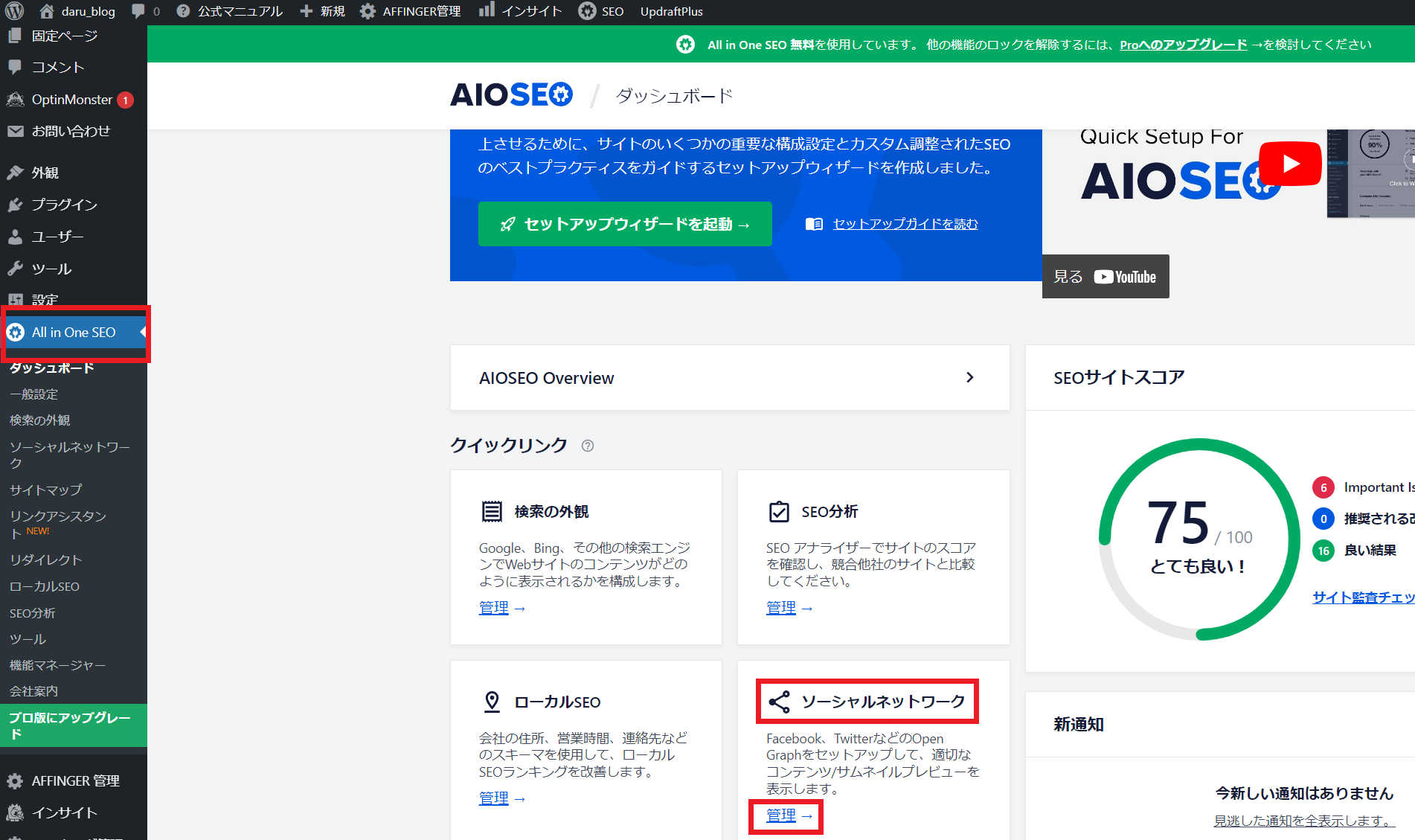Screen dimensions: 1415x840
Task: Click the お問い合わせ envelope icon
Action: pos(15,131)
